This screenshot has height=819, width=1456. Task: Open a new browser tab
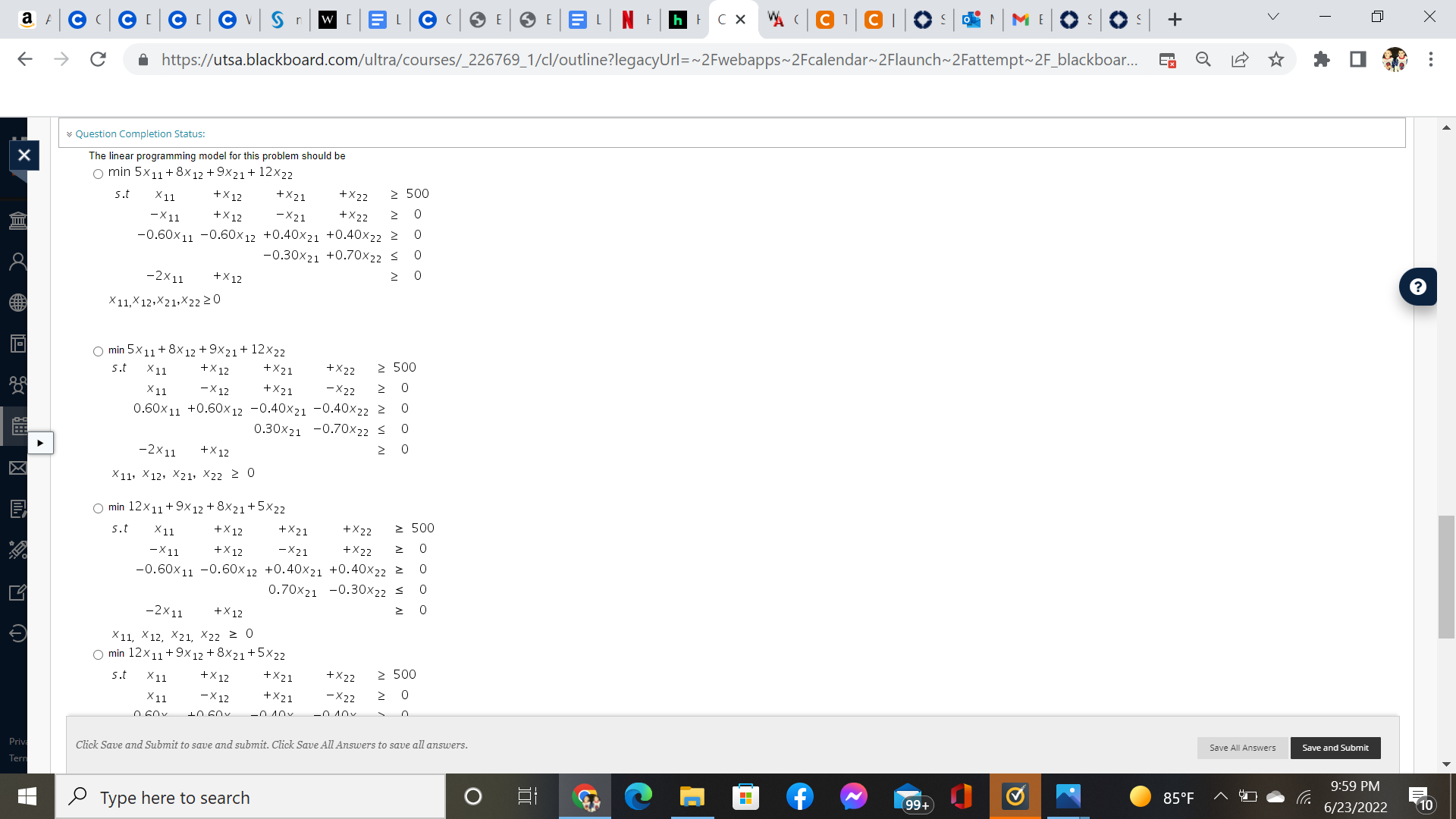point(1175,20)
